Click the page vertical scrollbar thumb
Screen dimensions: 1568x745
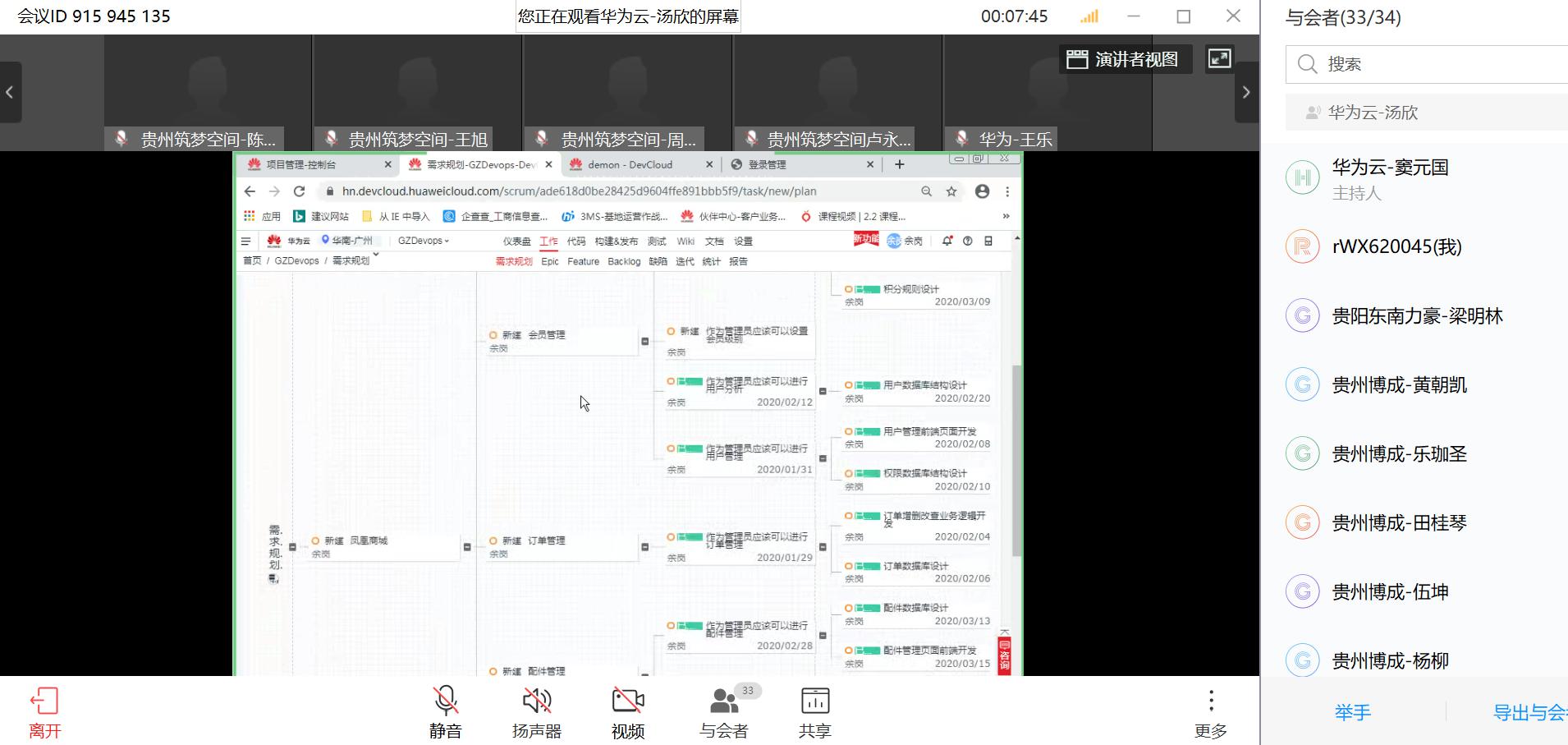[1017, 460]
